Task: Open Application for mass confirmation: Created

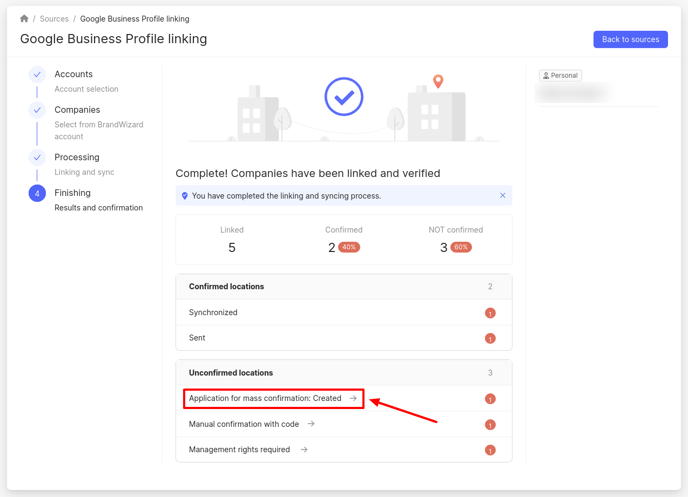Action: (265, 398)
